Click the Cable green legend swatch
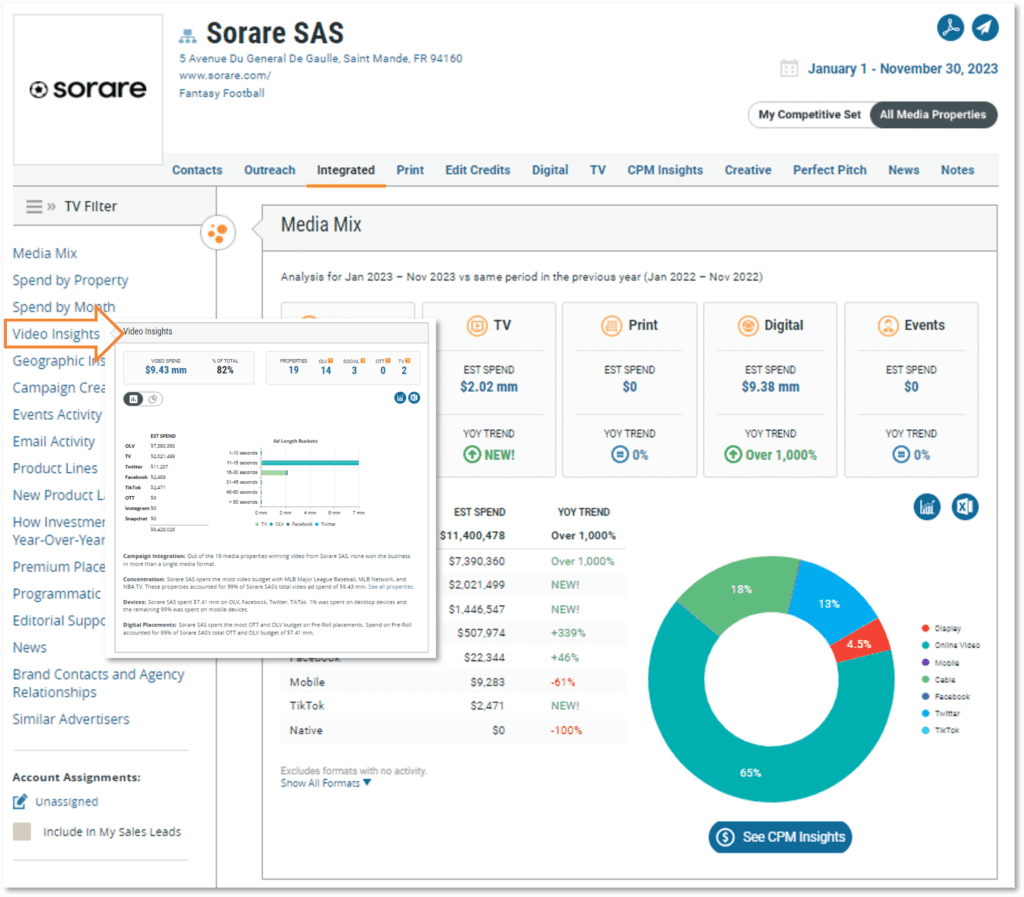The width and height of the screenshot is (1024, 897). pos(925,680)
